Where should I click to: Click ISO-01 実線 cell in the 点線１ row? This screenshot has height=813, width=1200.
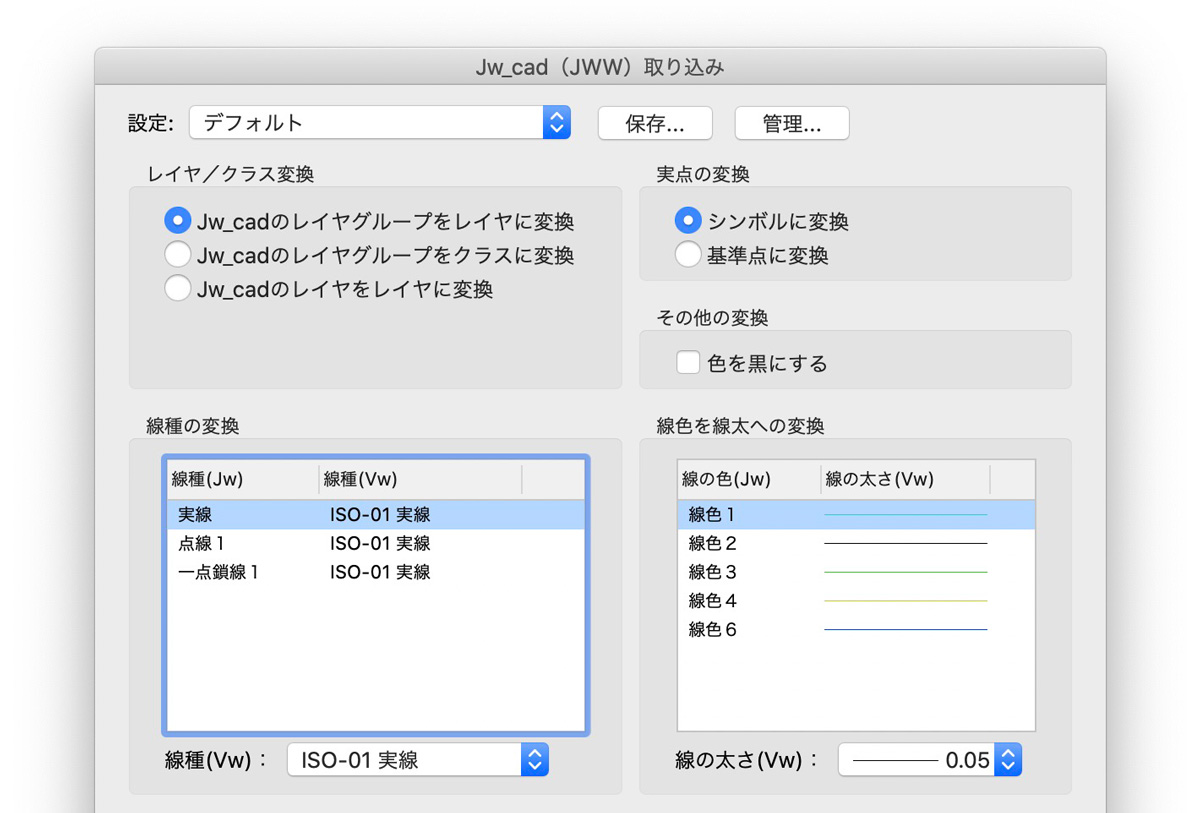(x=380, y=543)
